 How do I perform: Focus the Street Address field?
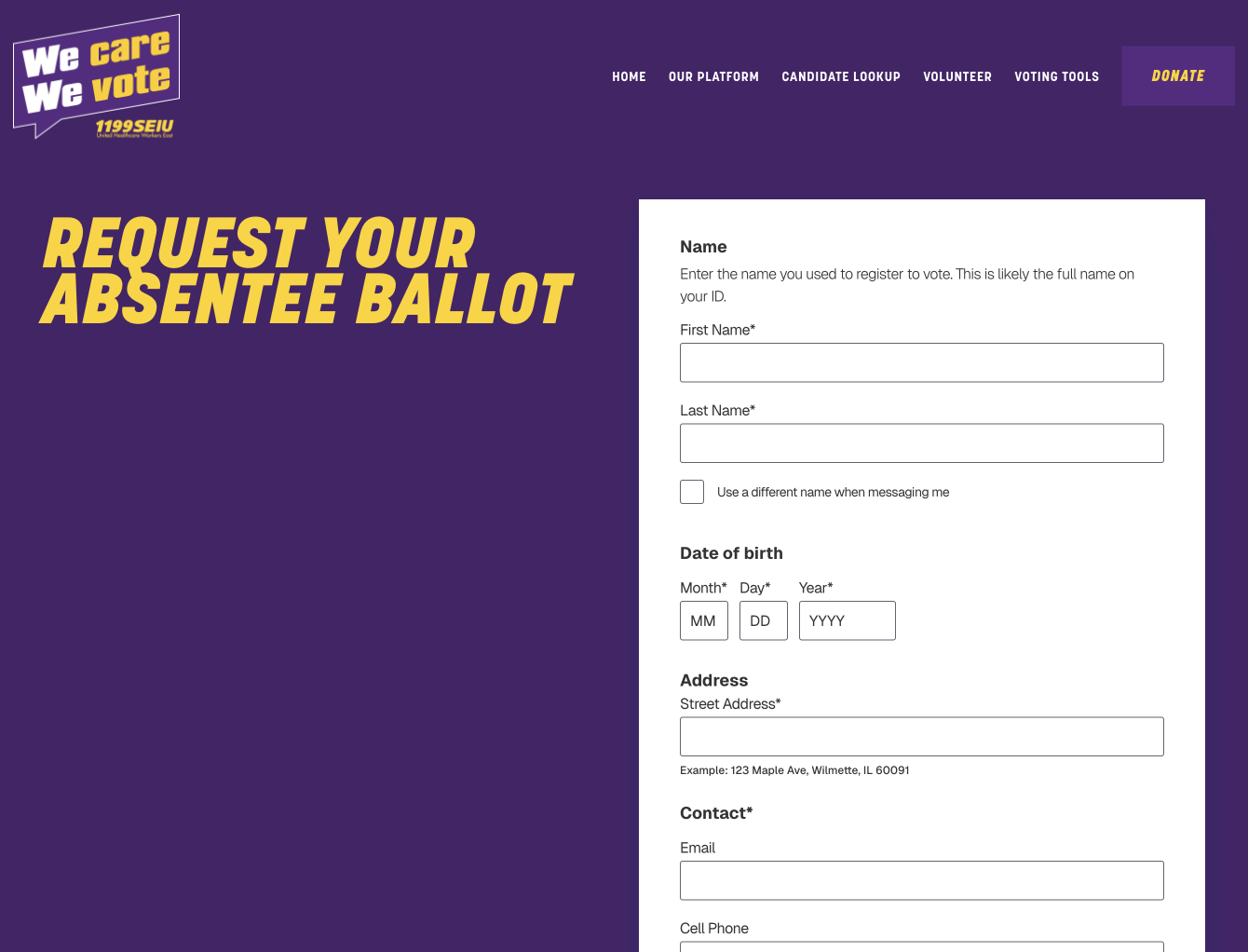922,737
